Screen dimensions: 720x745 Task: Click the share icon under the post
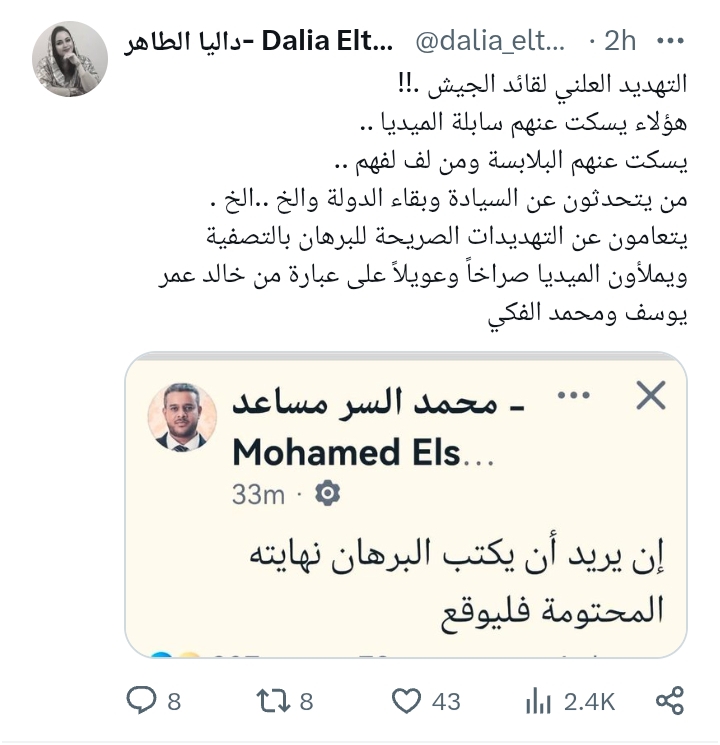[x=669, y=700]
